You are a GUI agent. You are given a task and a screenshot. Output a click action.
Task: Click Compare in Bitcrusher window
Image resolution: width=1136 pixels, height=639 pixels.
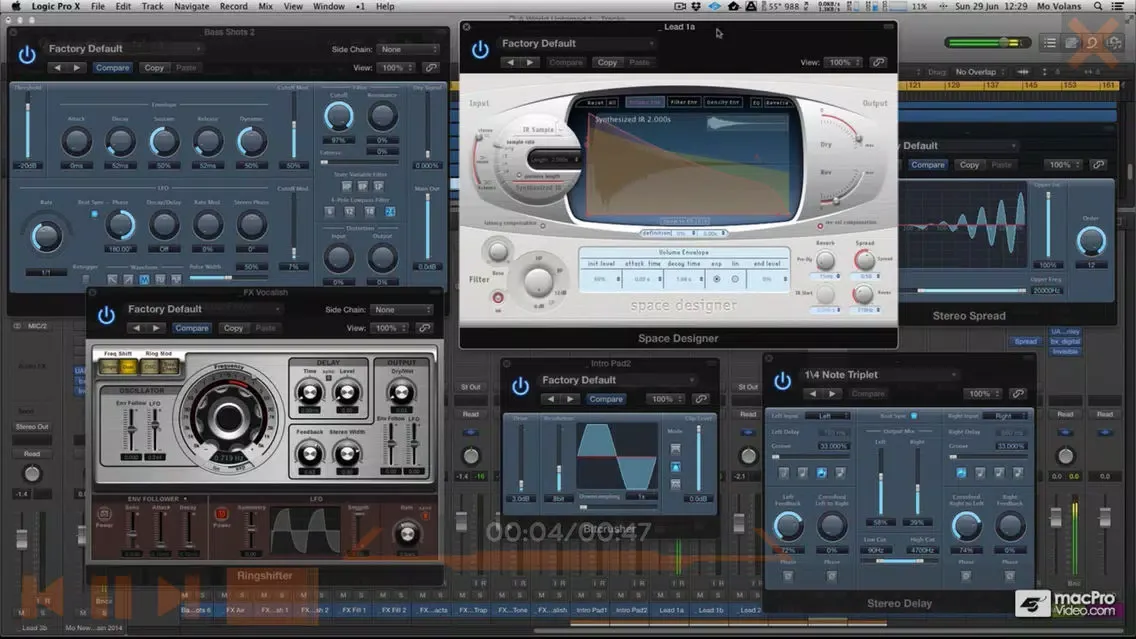pos(606,399)
